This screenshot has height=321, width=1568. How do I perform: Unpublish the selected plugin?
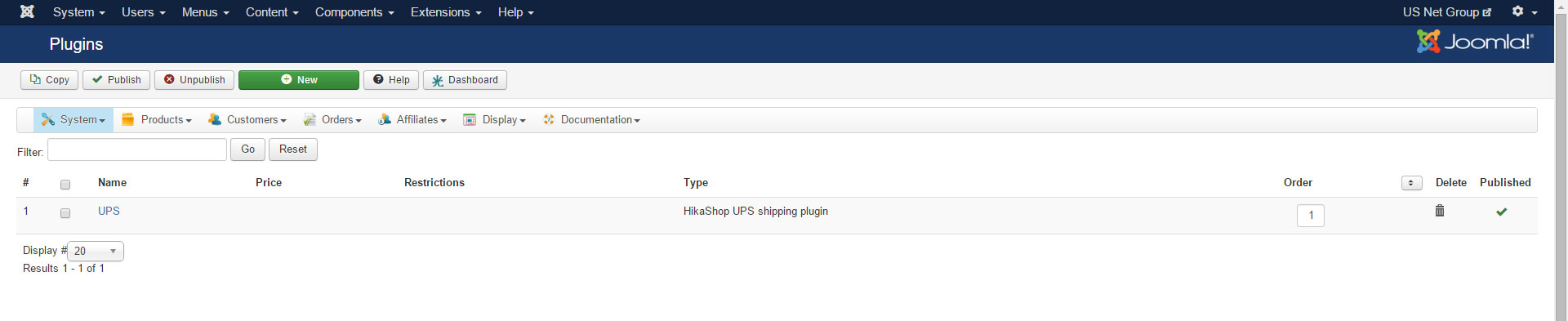(x=194, y=80)
